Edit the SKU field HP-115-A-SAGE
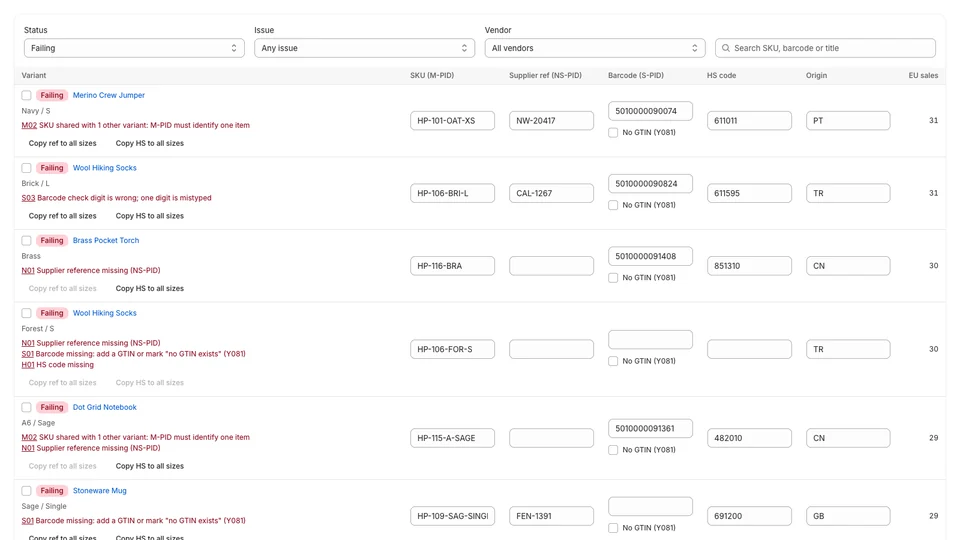 (452, 438)
